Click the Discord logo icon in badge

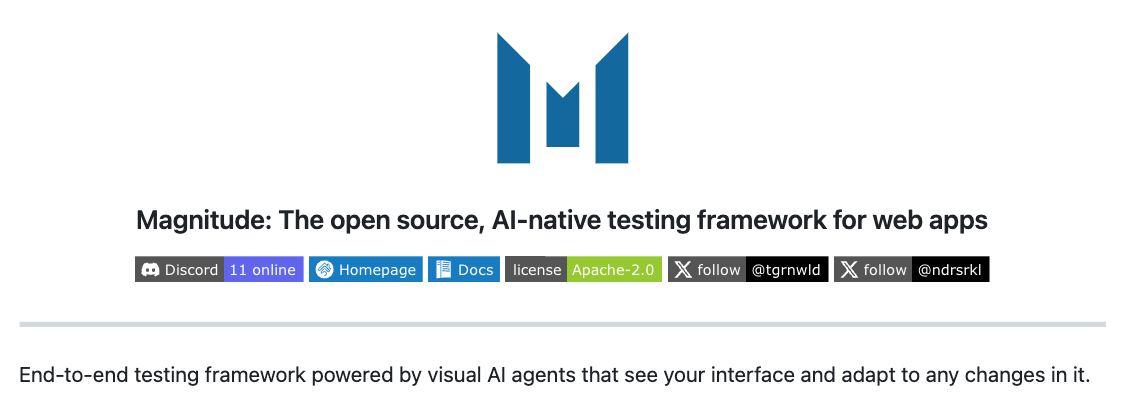(x=150, y=270)
